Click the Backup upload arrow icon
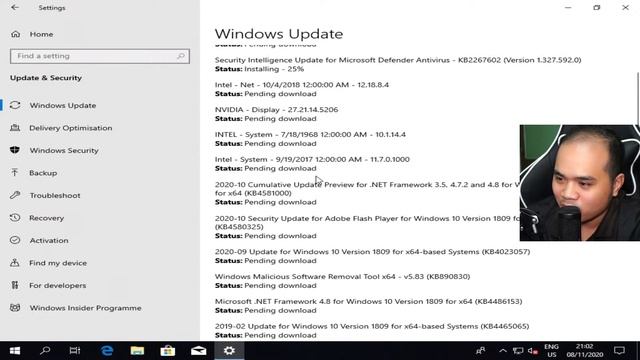This screenshot has height=360, width=640. [15, 173]
